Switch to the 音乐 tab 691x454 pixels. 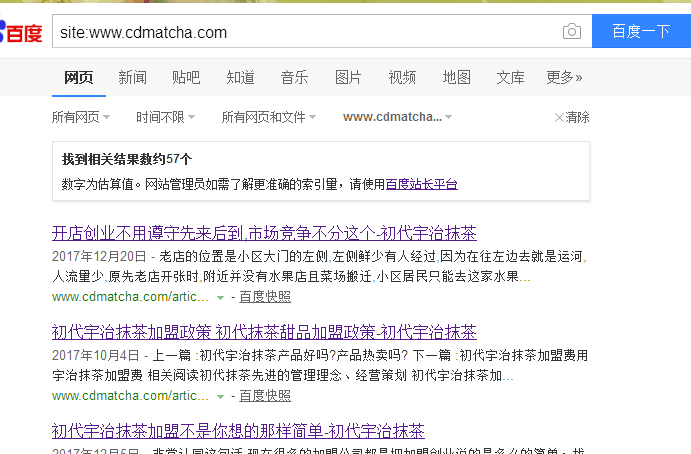294,78
